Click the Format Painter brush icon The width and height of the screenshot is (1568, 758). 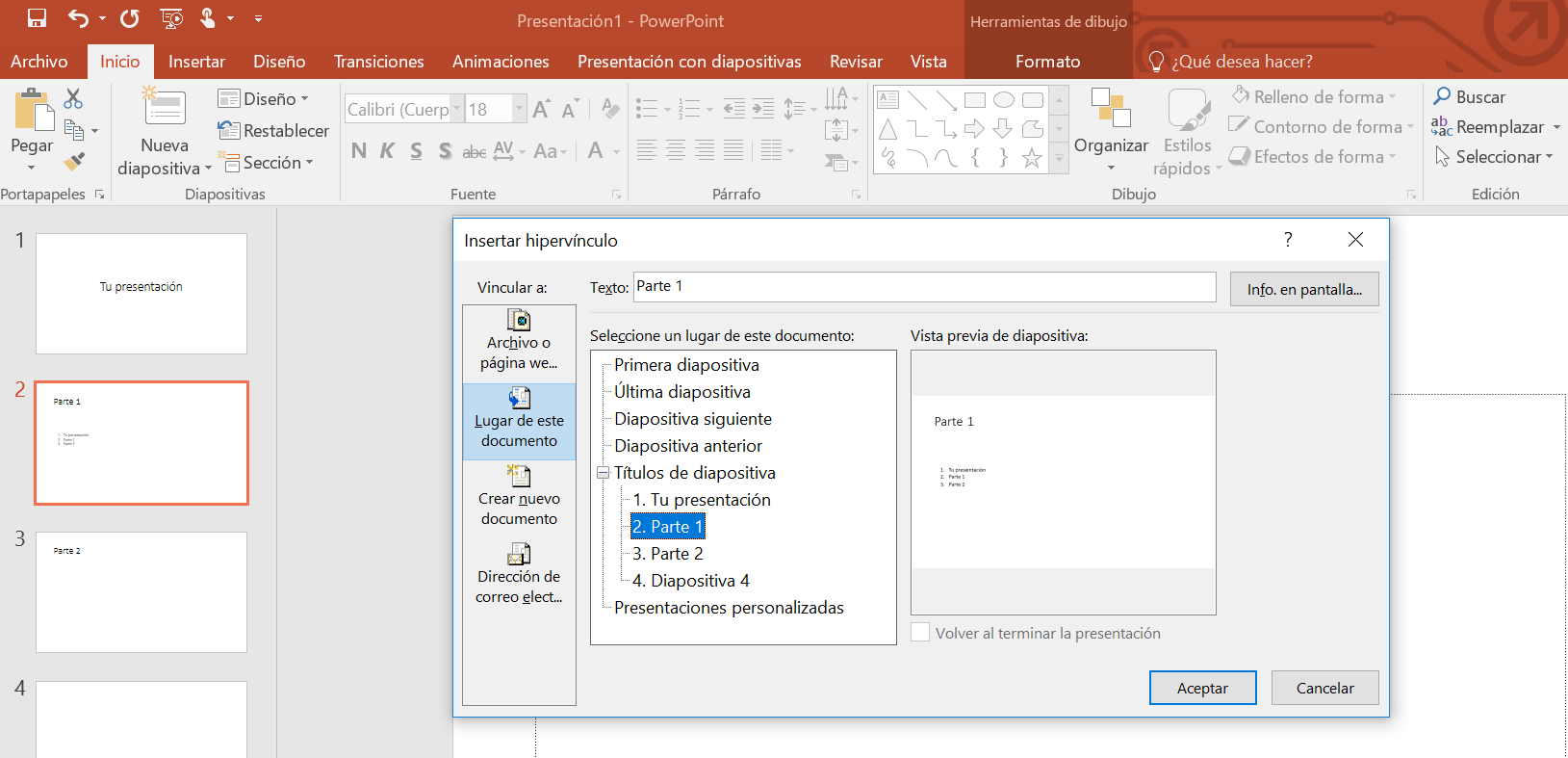pyautogui.click(x=74, y=161)
